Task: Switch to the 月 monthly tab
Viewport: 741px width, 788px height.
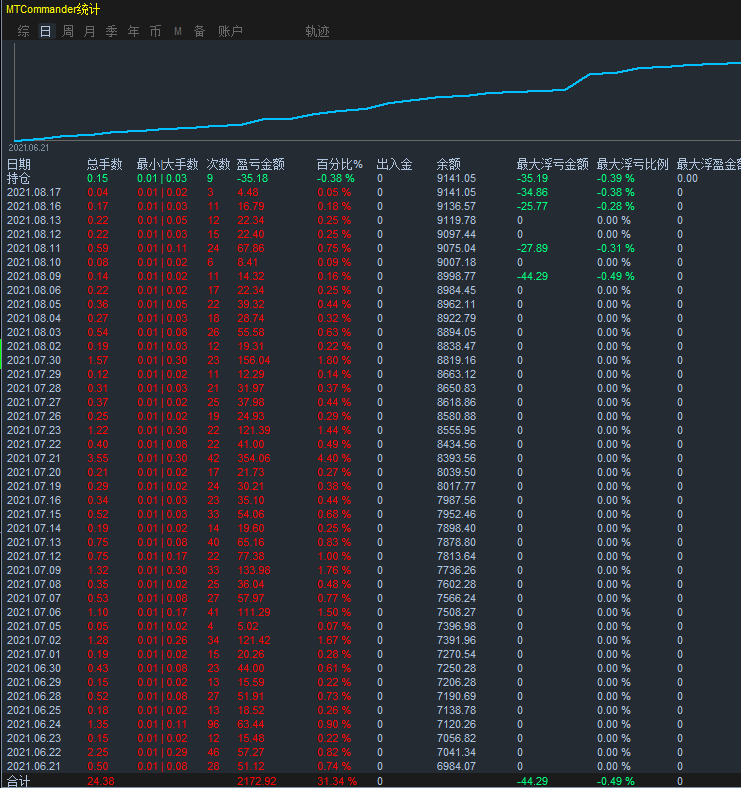Action: [x=90, y=31]
